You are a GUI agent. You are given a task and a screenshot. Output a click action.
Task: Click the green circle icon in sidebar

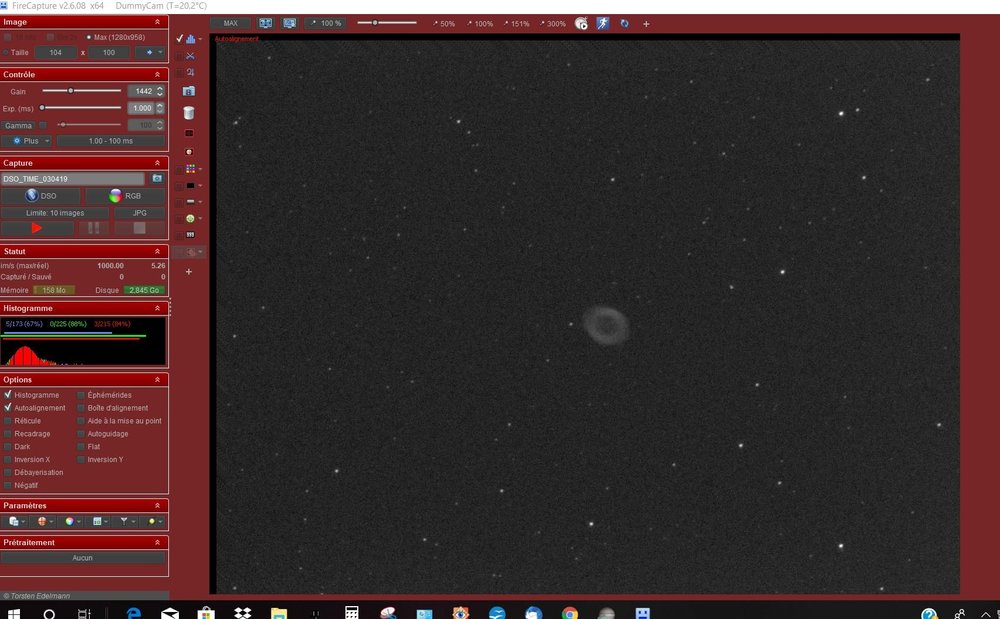coord(190,219)
